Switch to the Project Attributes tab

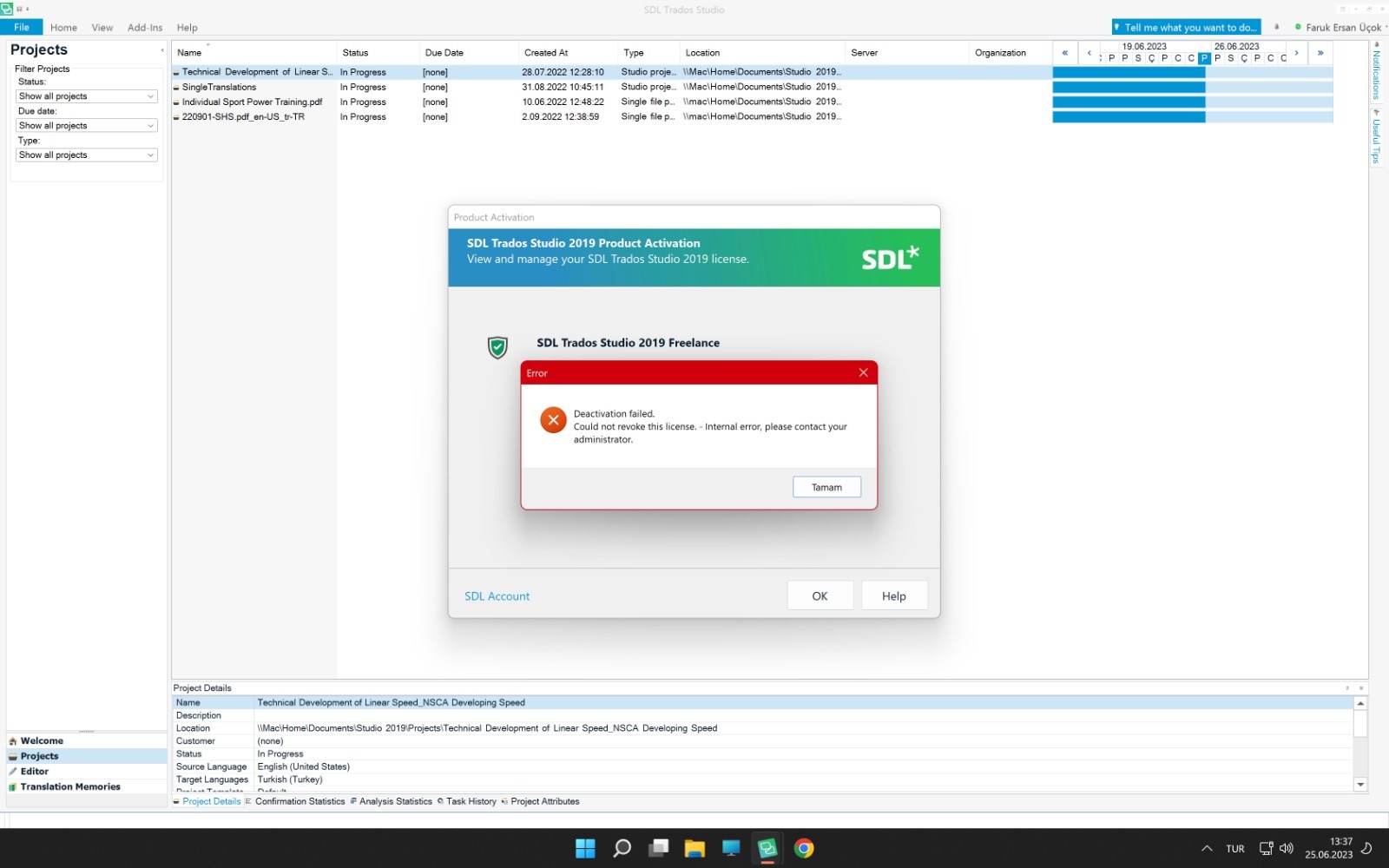(x=540, y=801)
